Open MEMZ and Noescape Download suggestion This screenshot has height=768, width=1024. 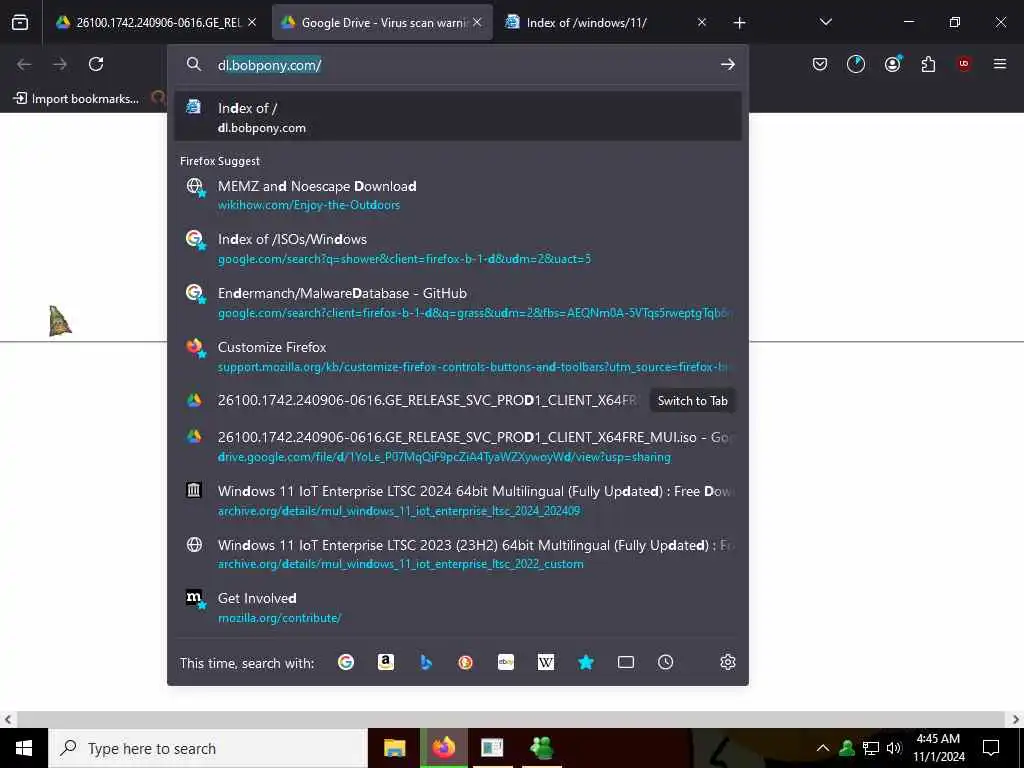click(458, 195)
